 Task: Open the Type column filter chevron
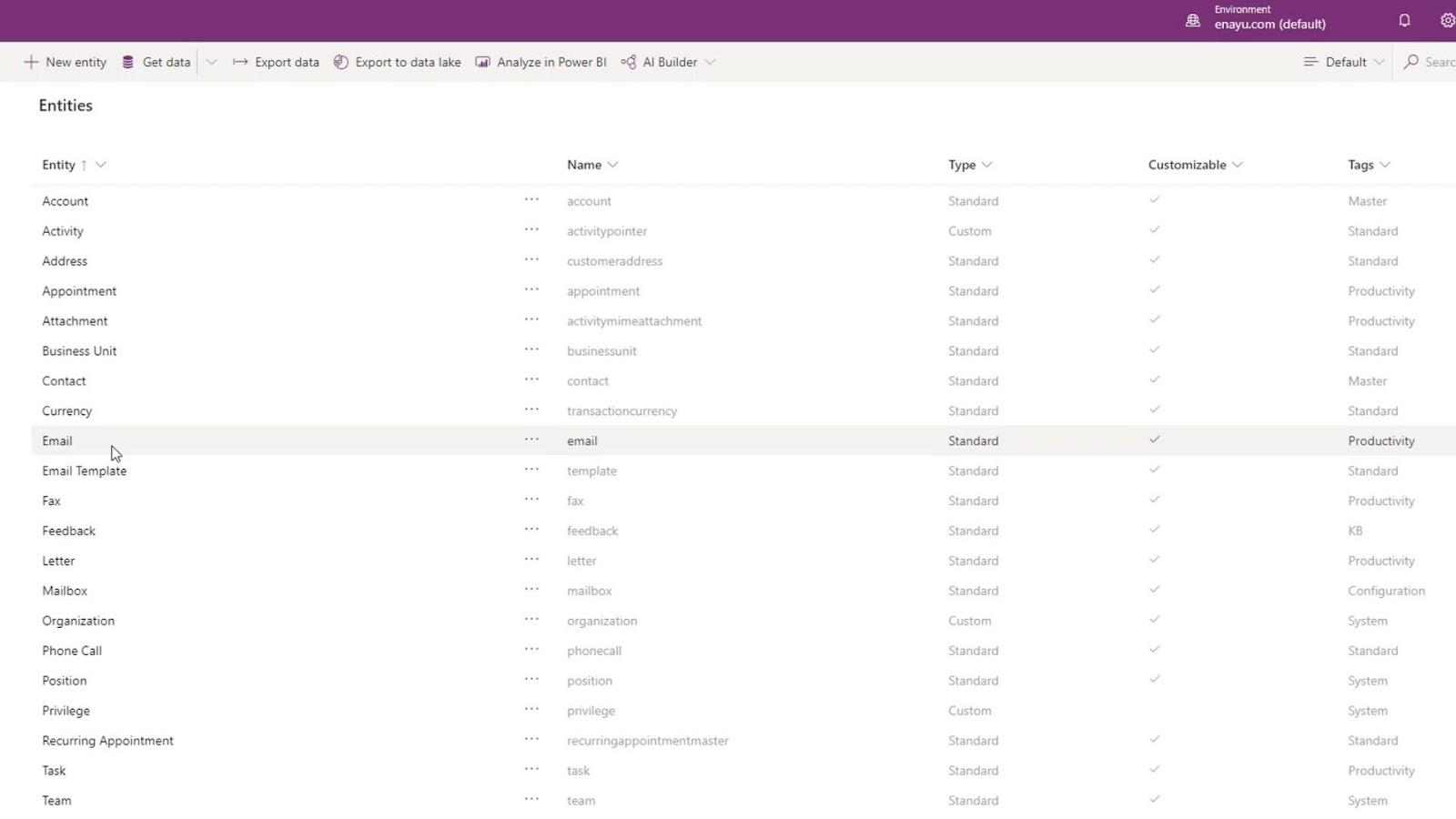click(986, 165)
